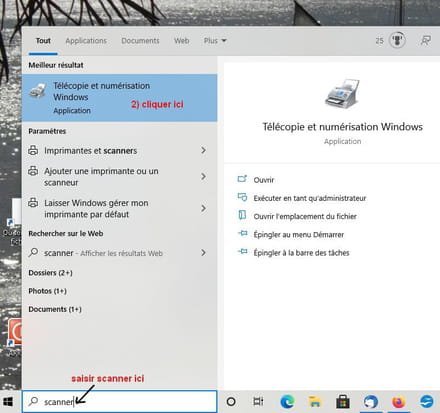Open Laisser Windows gérer mon imprimante par défaut
440x413 pixels.
tap(119, 209)
